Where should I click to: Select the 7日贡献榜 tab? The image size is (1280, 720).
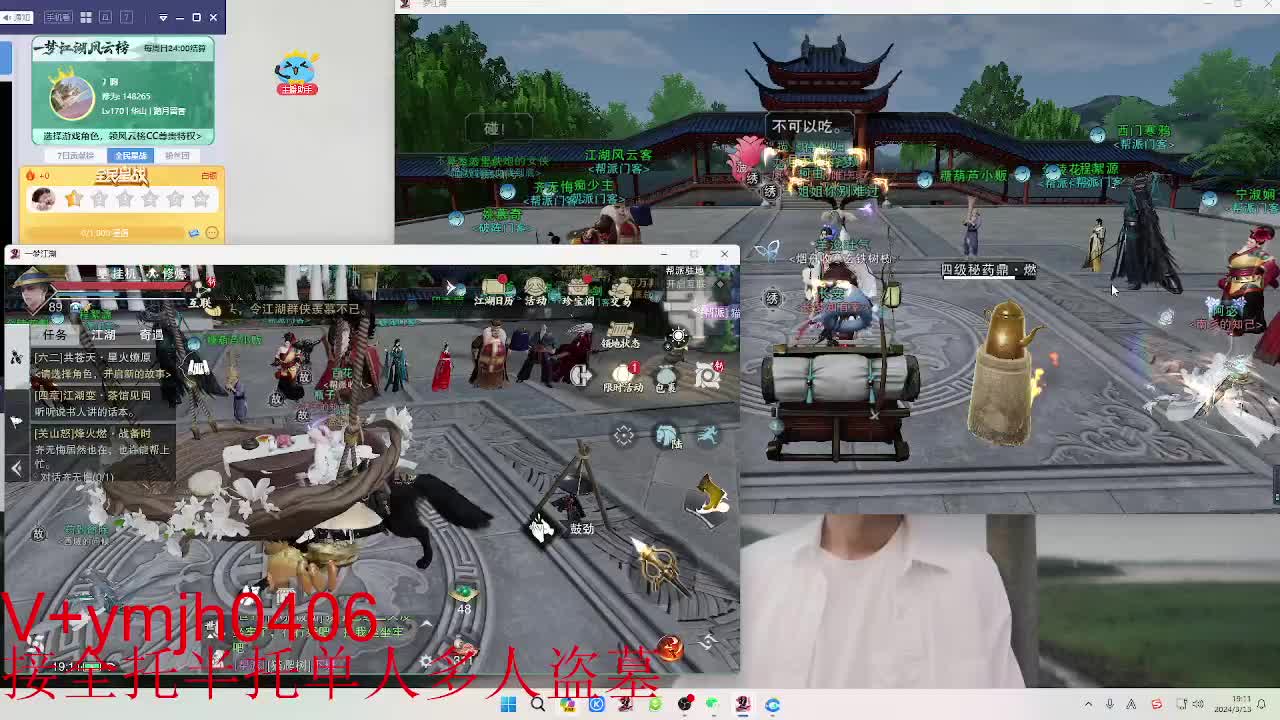[76, 156]
